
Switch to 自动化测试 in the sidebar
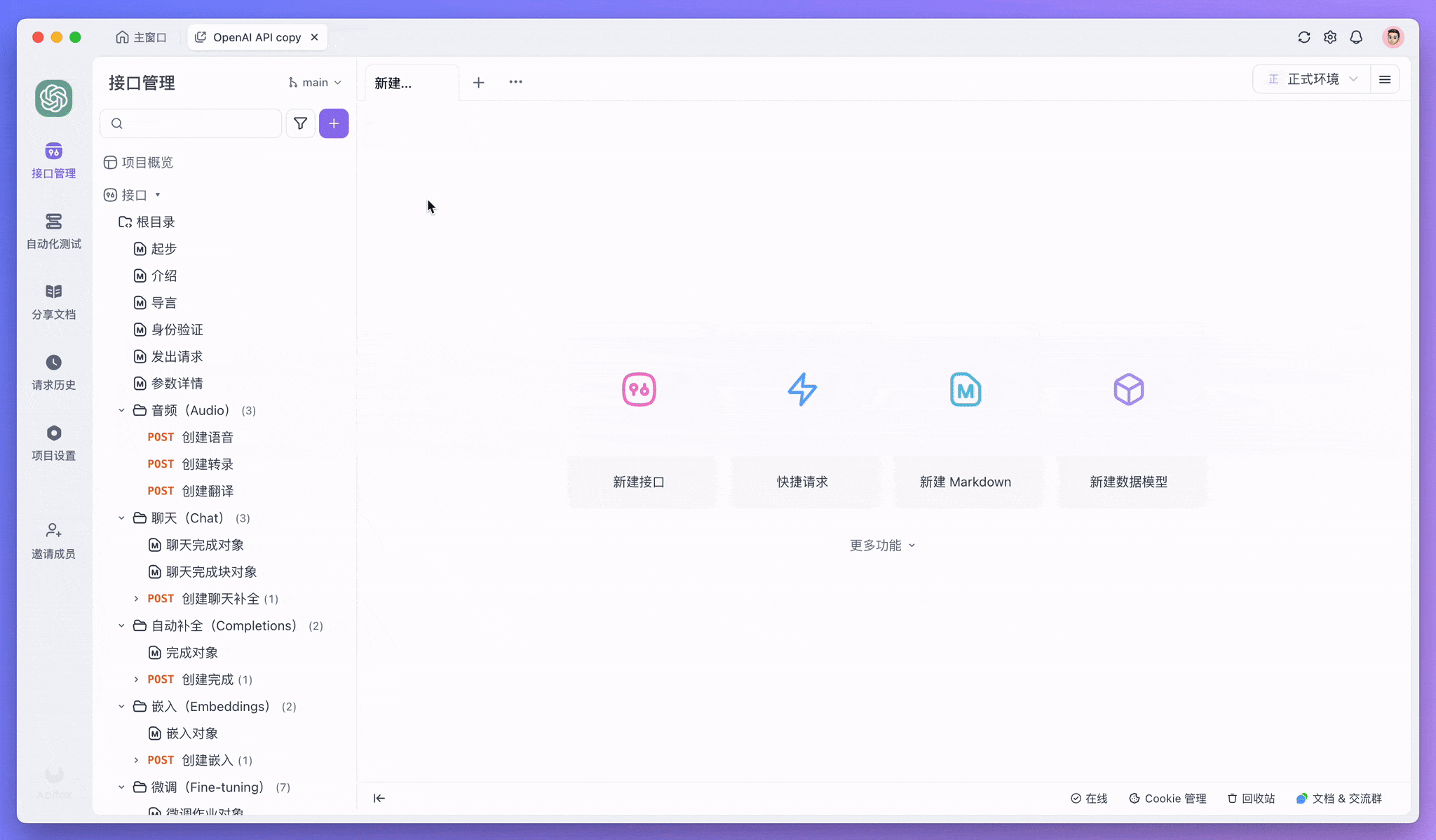(x=53, y=231)
